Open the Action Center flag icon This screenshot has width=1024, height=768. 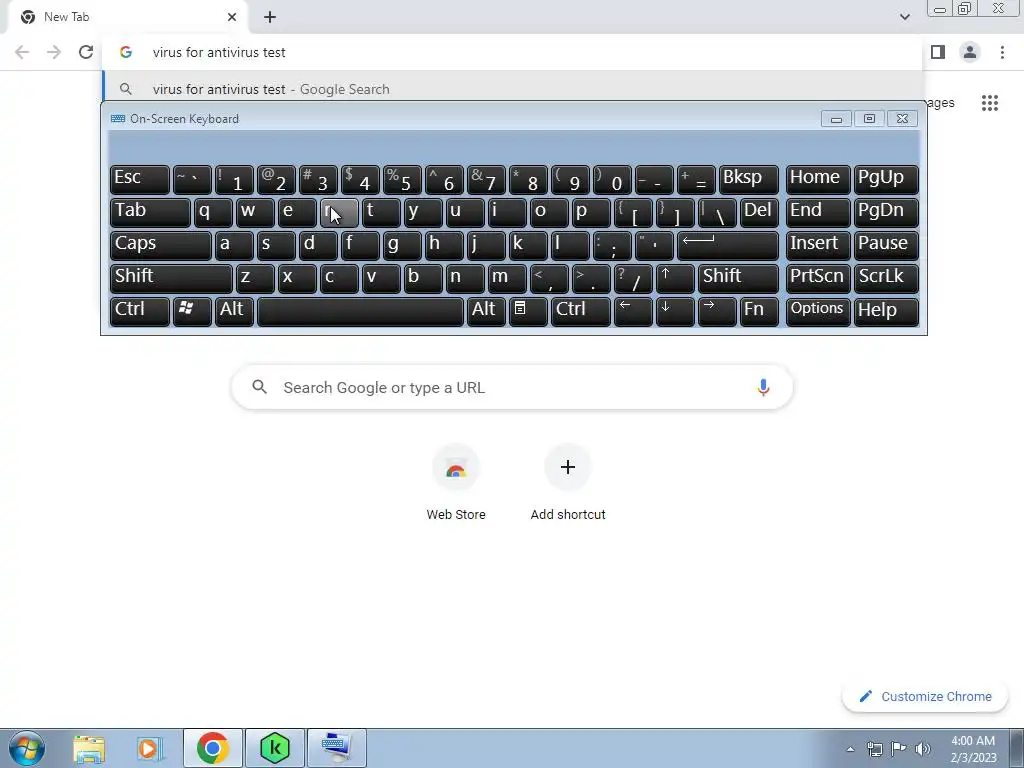899,749
